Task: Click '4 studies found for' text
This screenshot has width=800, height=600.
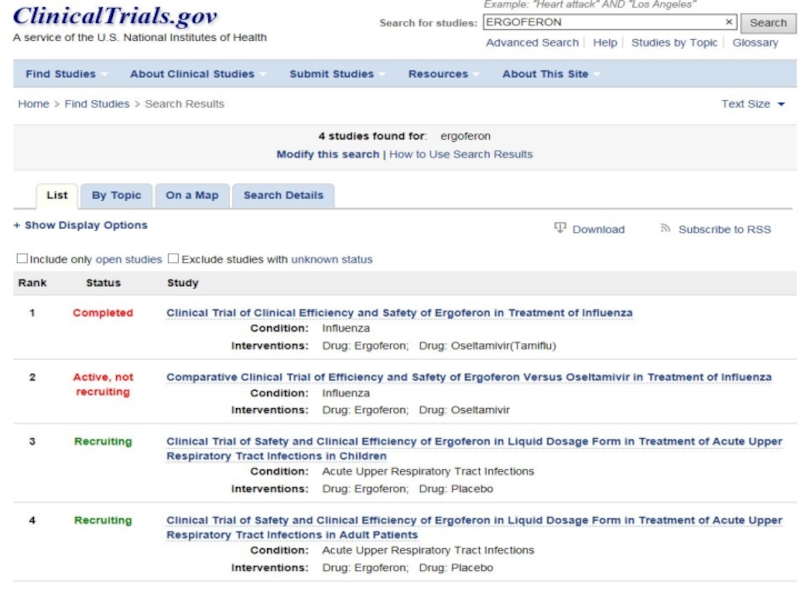Action: (x=372, y=136)
